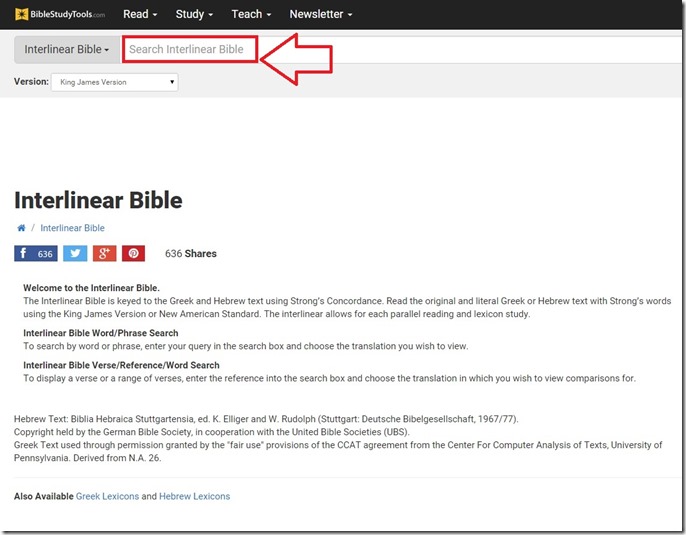Viewport: 686px width, 535px height.
Task: Click the BibleStudyTools.com logo
Action: click(x=60, y=14)
